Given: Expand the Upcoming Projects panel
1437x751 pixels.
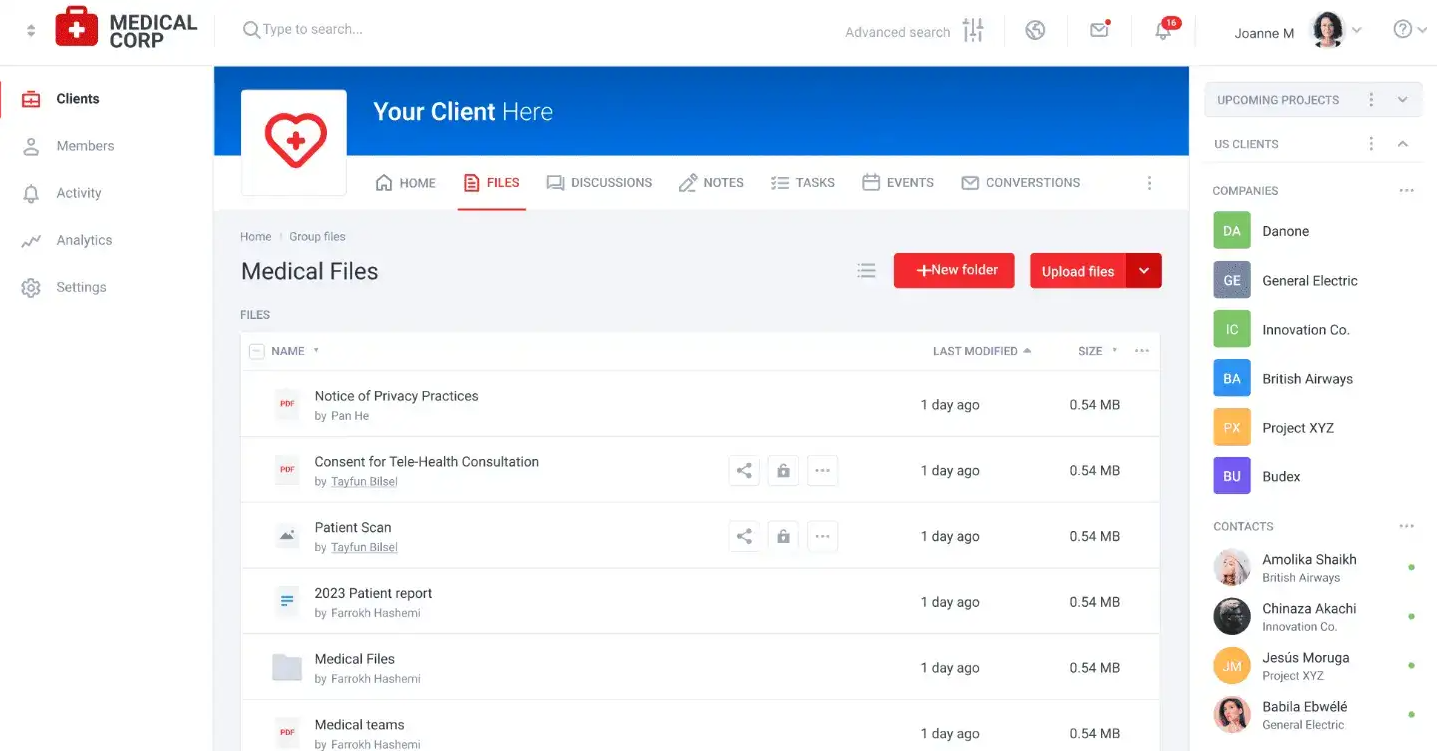Looking at the screenshot, I should point(1403,99).
